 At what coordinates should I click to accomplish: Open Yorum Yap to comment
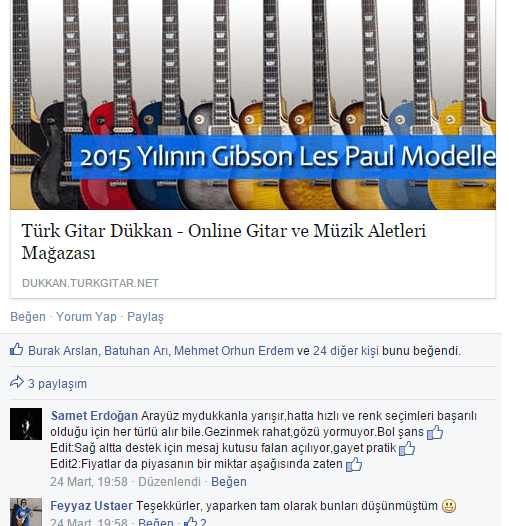(x=86, y=317)
